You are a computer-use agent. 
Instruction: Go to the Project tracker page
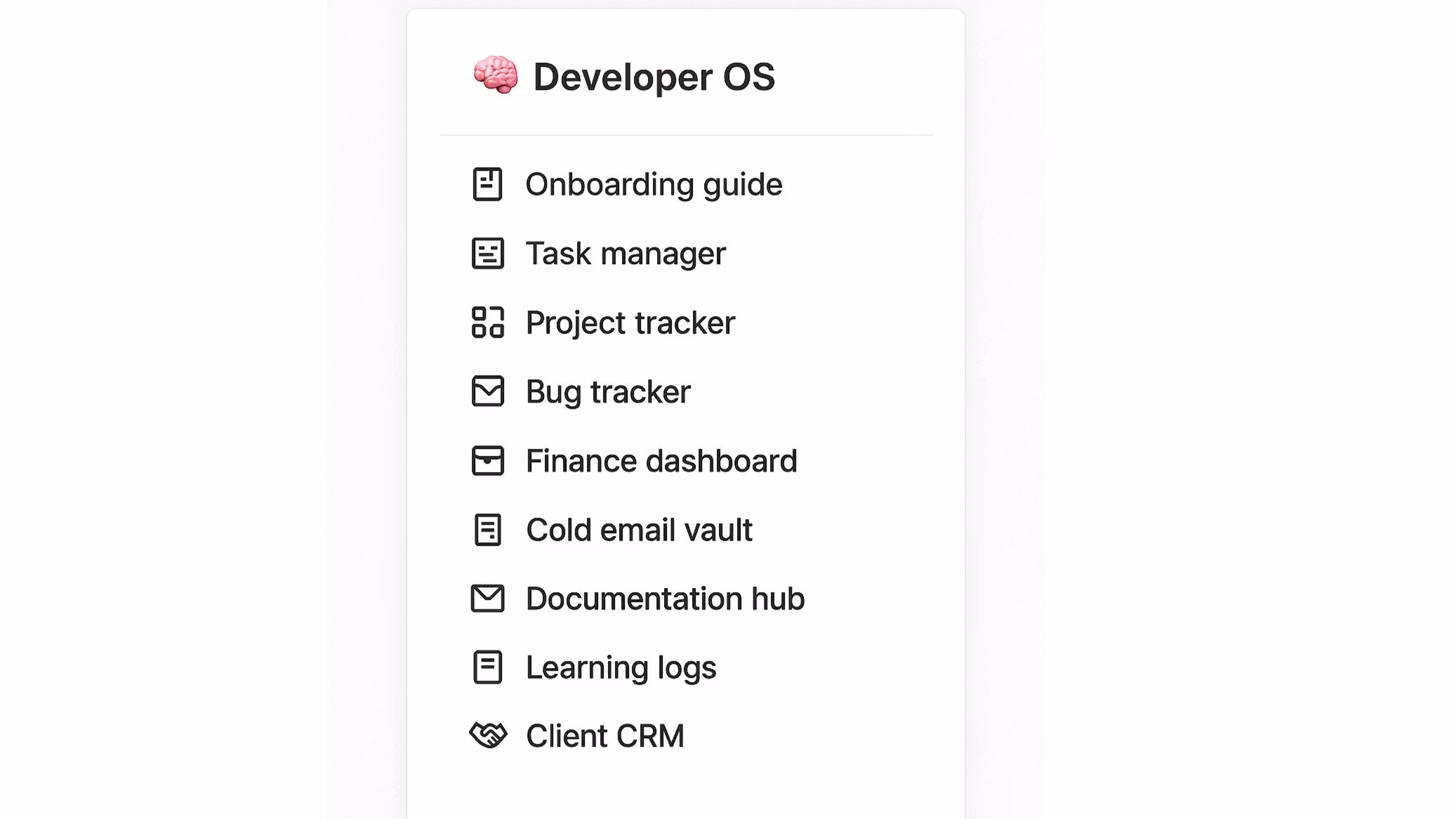[x=630, y=323]
